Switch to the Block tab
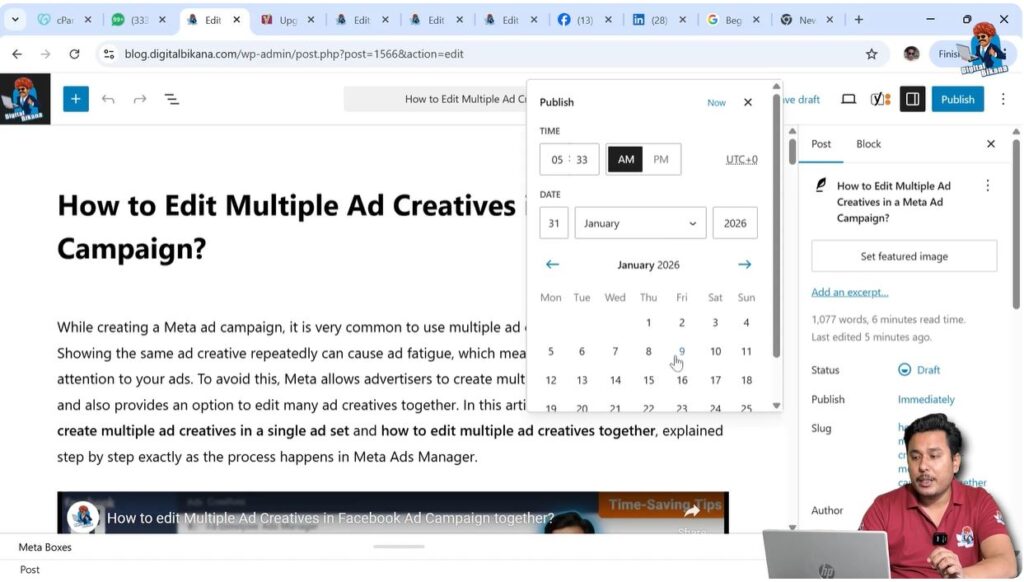The width and height of the screenshot is (1024, 582). coord(868,144)
